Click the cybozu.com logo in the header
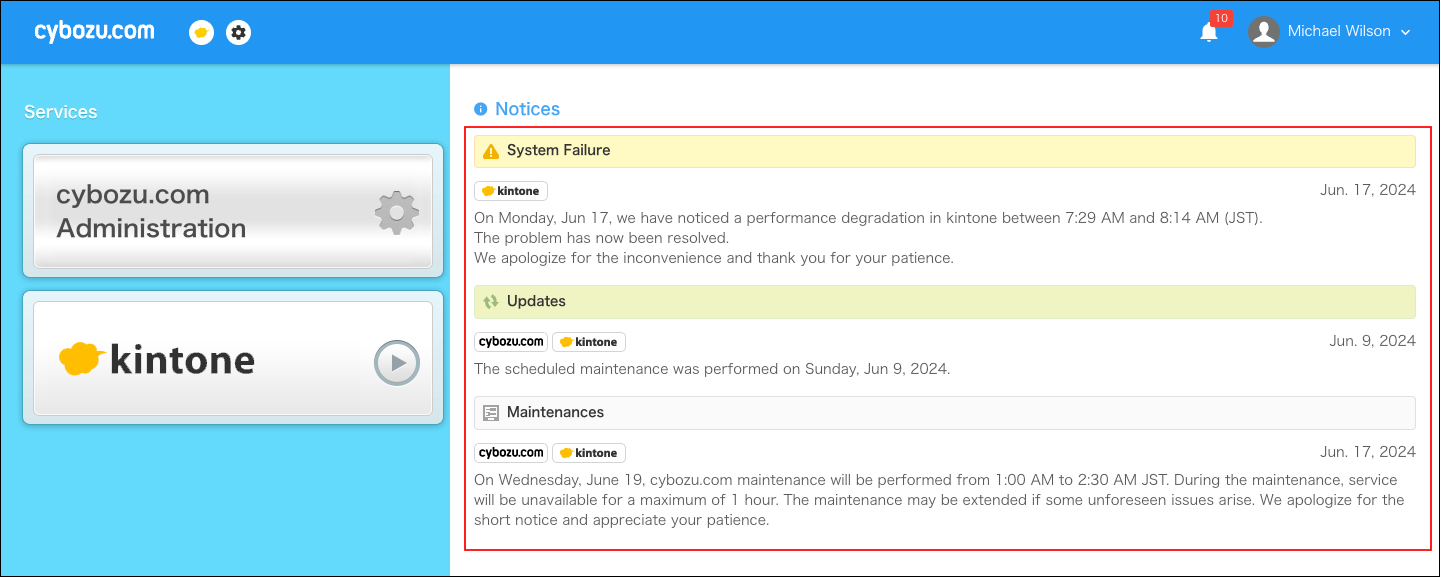Image resolution: width=1440 pixels, height=577 pixels. click(94, 31)
